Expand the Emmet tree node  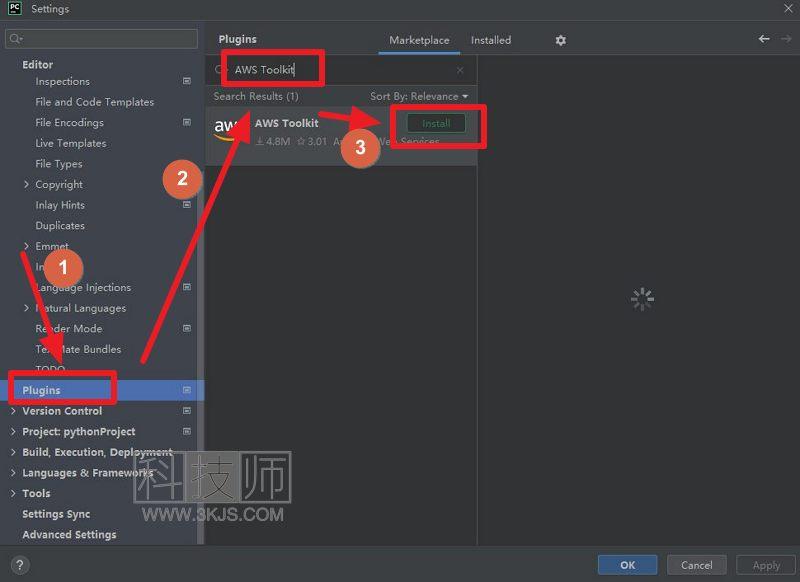[x=26, y=246]
